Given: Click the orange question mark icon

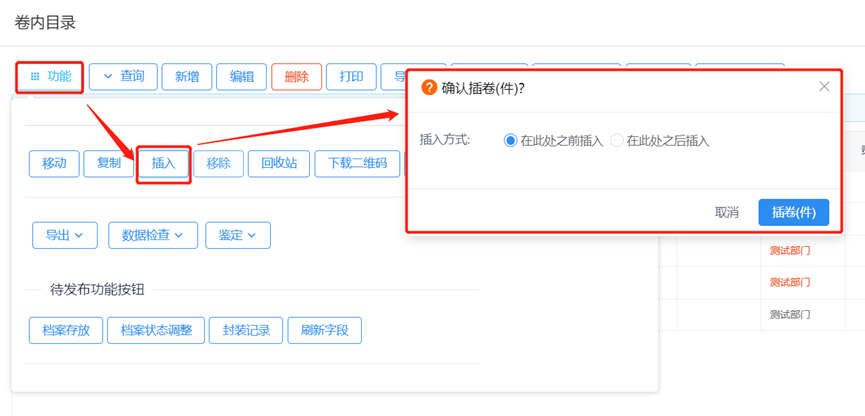Looking at the screenshot, I should click(x=429, y=88).
